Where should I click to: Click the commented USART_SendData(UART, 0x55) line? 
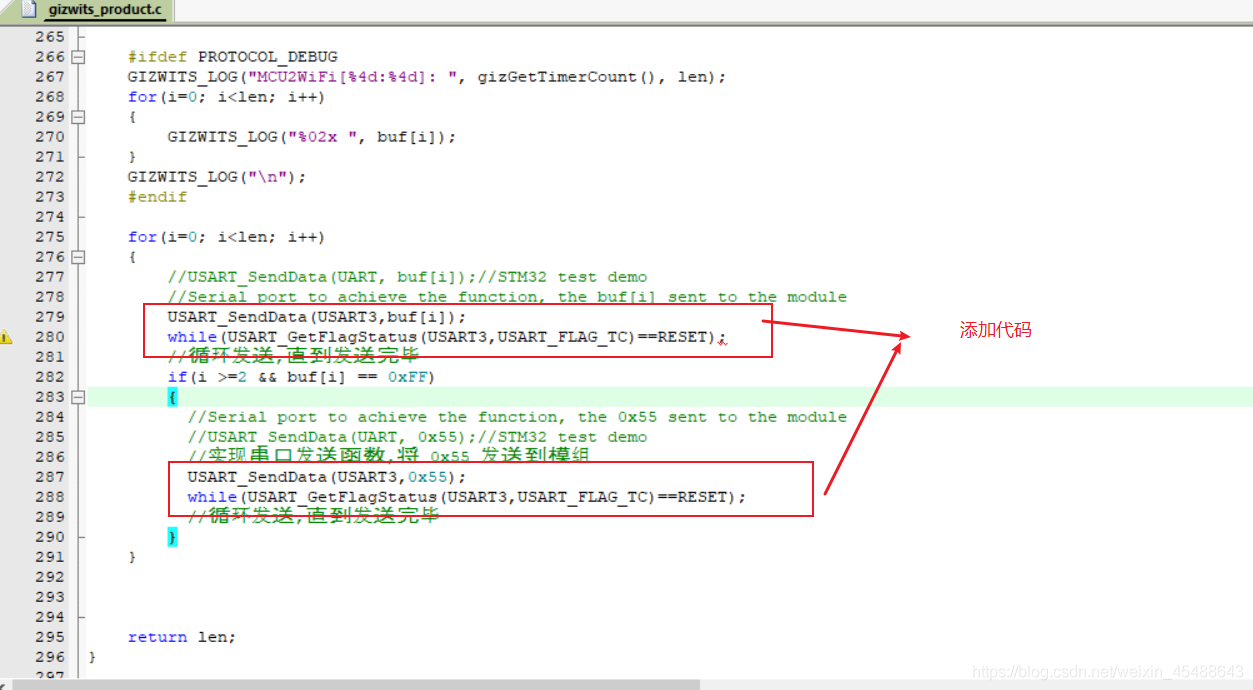click(x=417, y=437)
